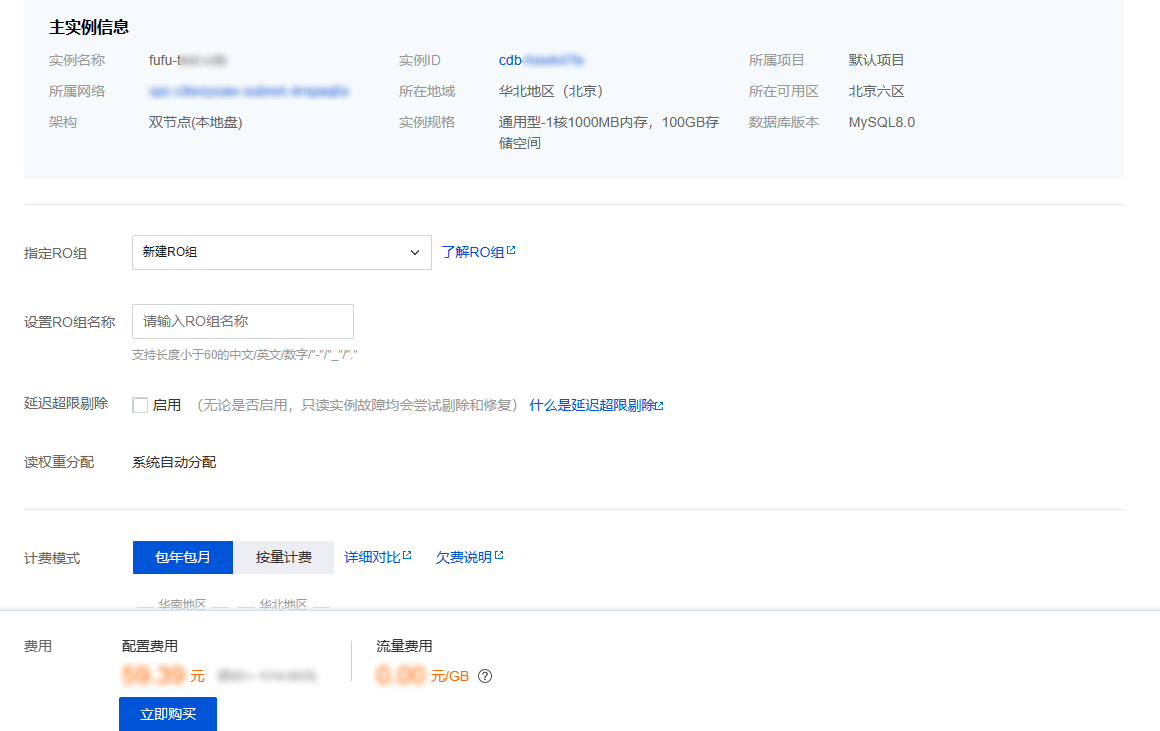Enable the 延迟超限剔除 checkbox
The width and height of the screenshot is (1160, 731).
140,405
